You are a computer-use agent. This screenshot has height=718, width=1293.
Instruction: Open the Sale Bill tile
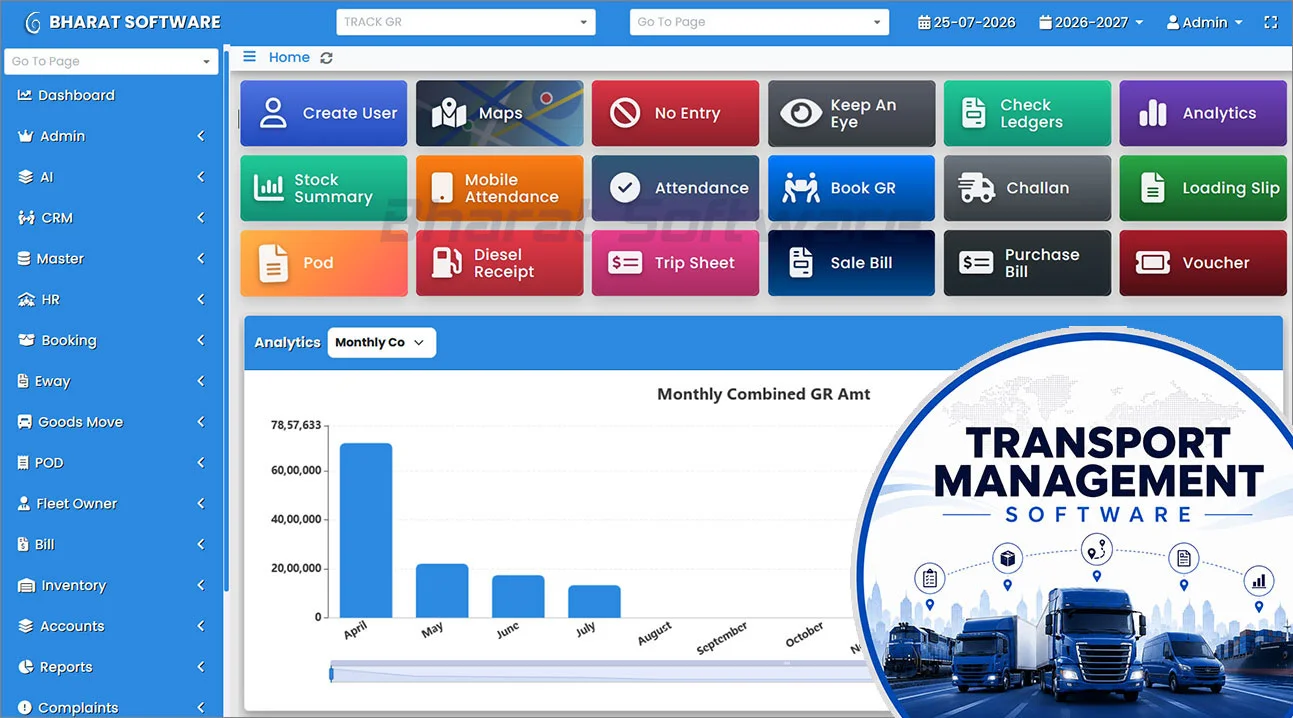click(851, 263)
